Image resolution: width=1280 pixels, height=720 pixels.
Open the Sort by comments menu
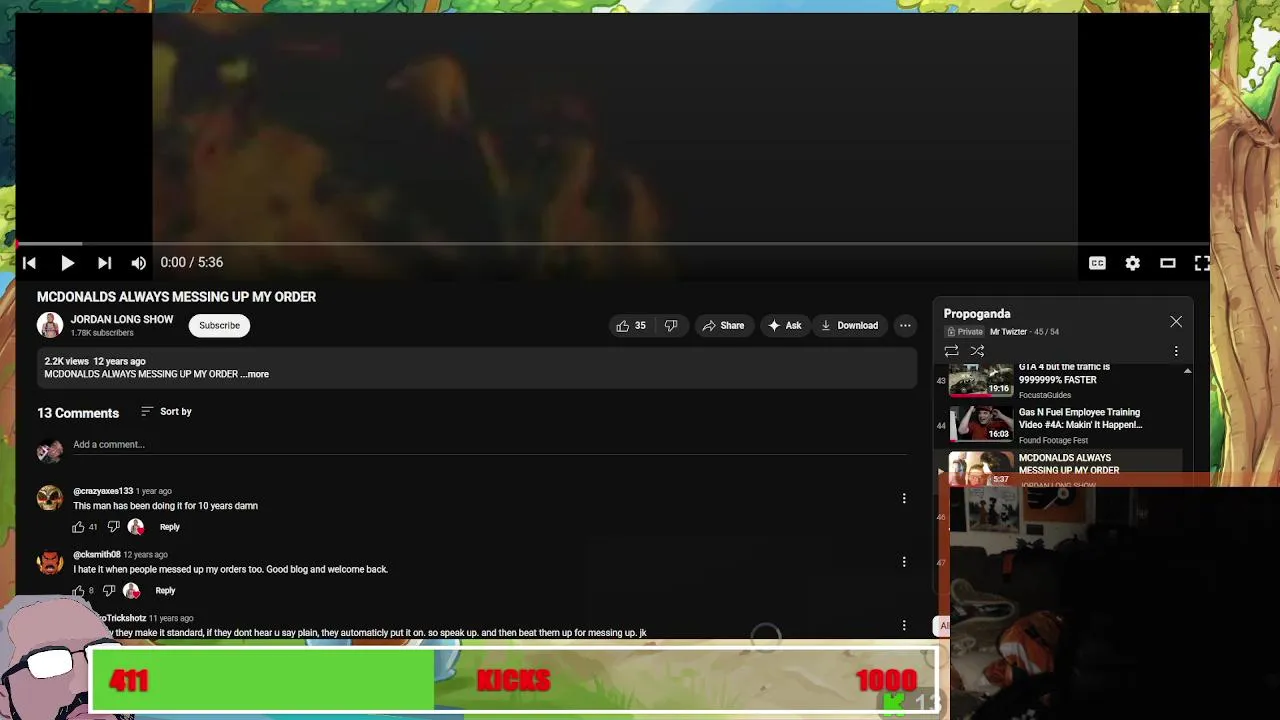coord(166,412)
